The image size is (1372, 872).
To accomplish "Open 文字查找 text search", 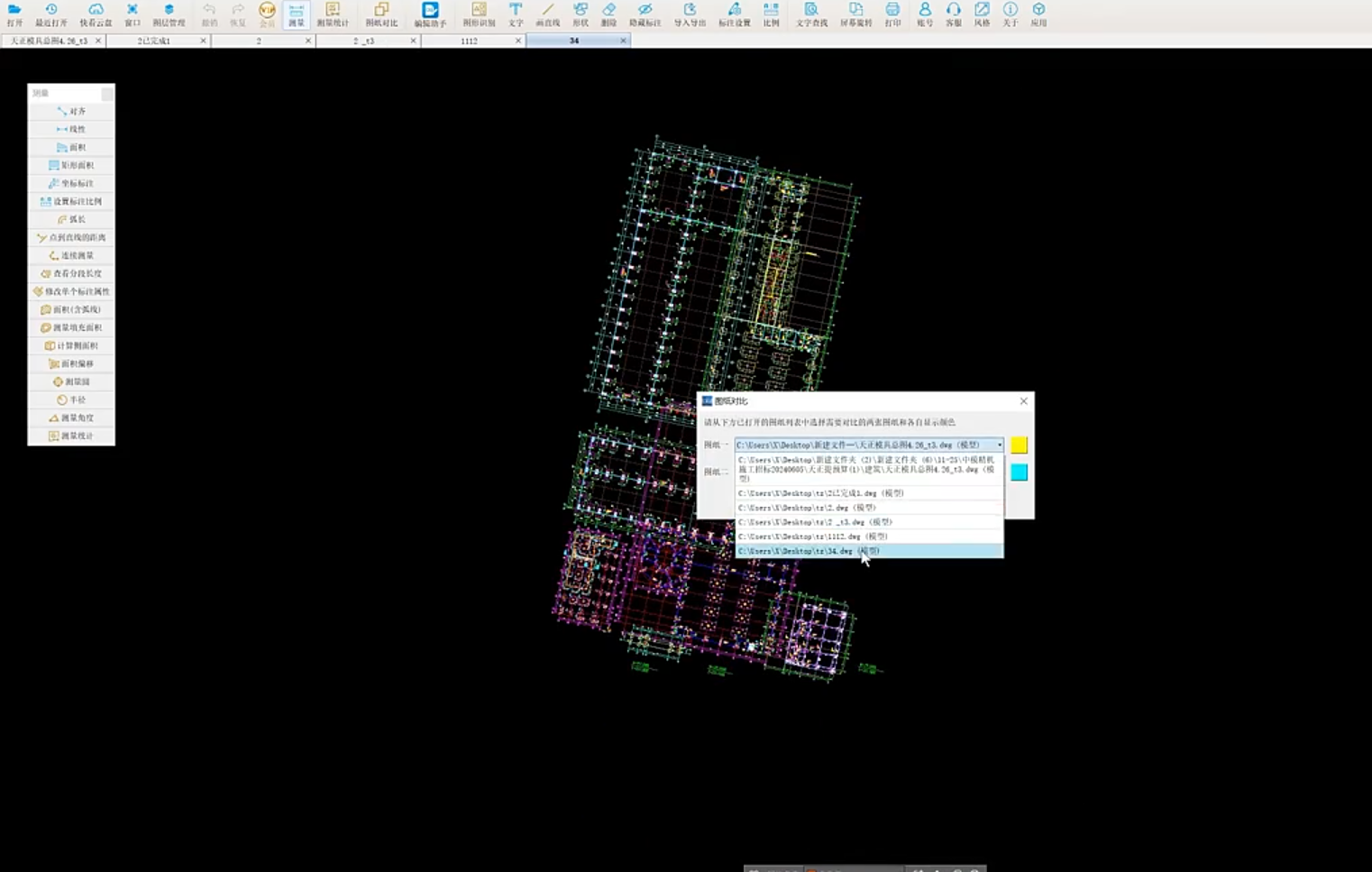I will (811, 14).
